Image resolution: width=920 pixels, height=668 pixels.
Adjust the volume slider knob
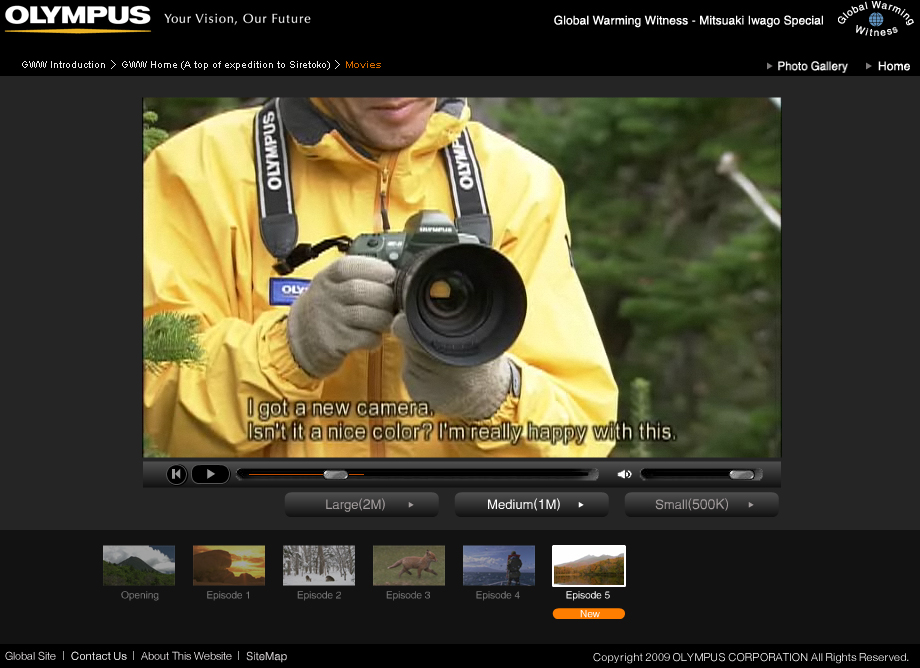[x=741, y=474]
